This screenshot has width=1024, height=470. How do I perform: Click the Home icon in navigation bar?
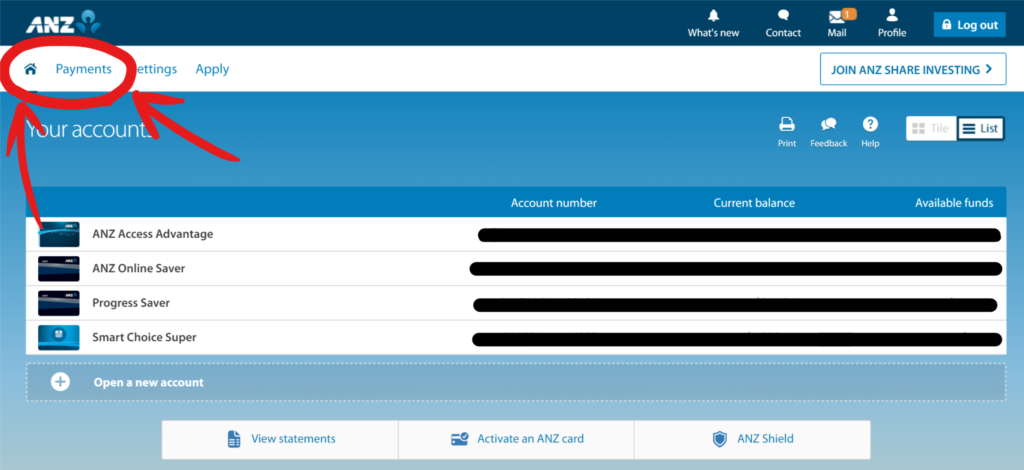click(31, 69)
